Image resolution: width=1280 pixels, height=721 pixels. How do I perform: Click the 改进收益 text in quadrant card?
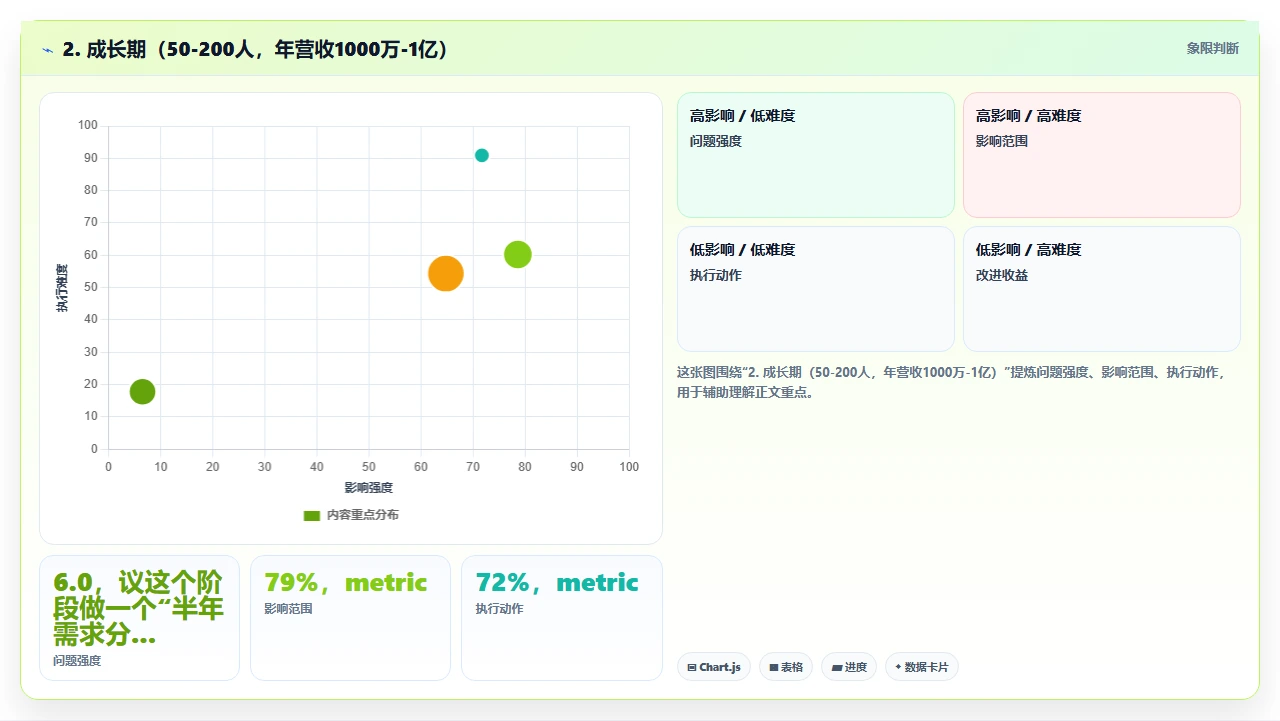click(x=1002, y=275)
